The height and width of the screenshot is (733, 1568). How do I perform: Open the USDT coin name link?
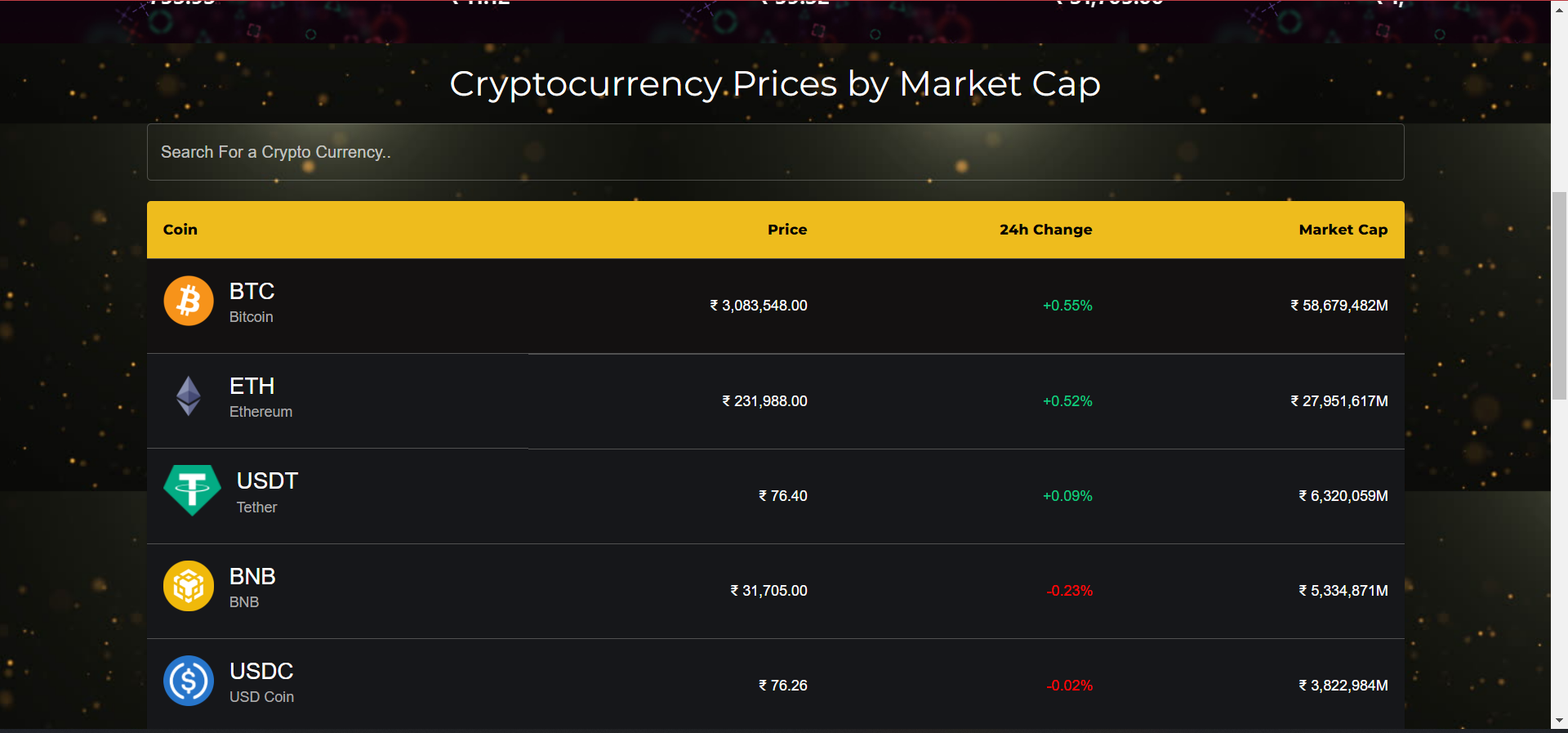tap(267, 481)
